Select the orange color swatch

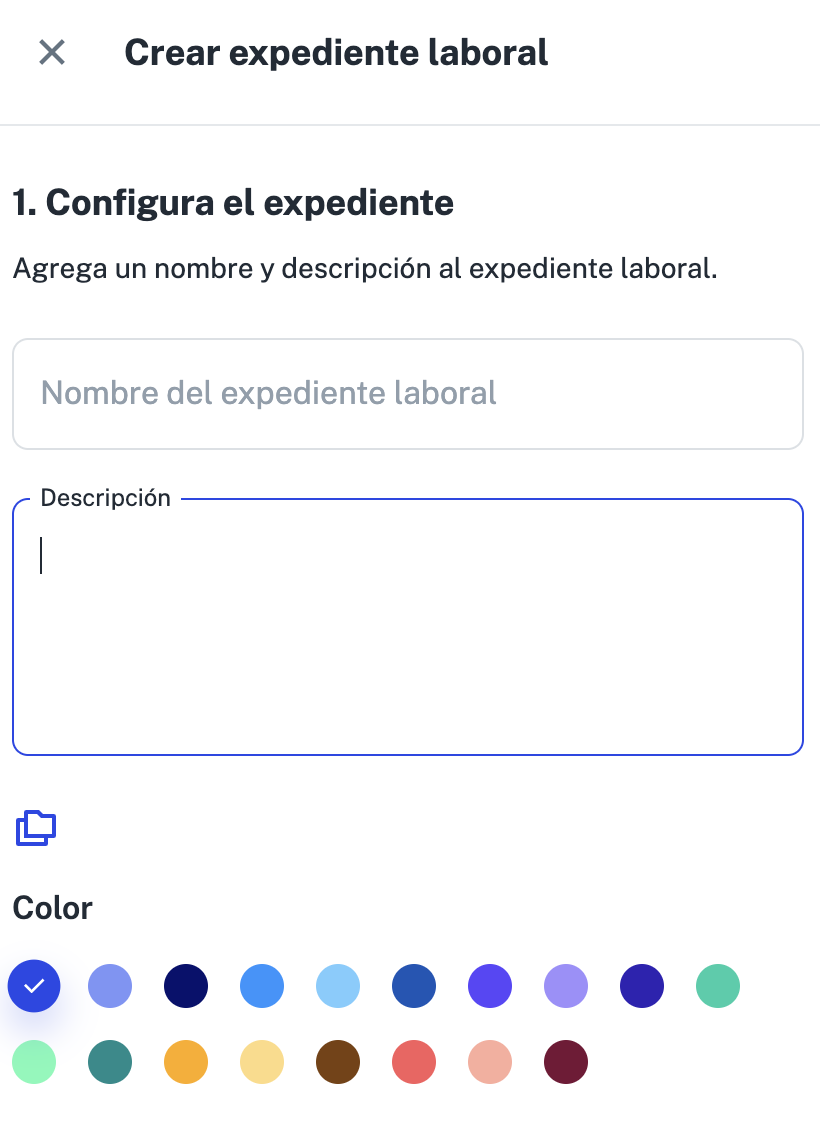[186, 1062]
